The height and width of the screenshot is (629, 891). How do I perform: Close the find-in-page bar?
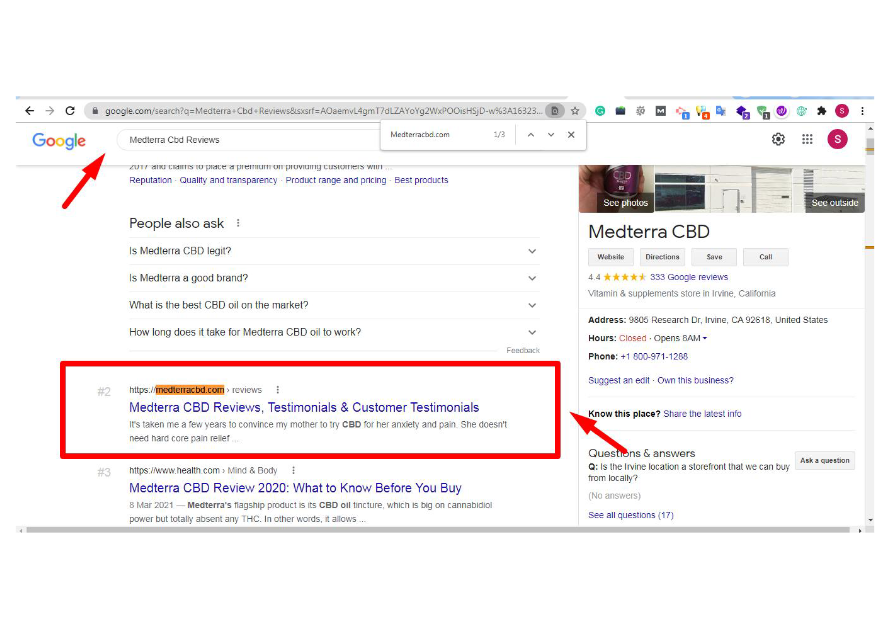pos(571,134)
